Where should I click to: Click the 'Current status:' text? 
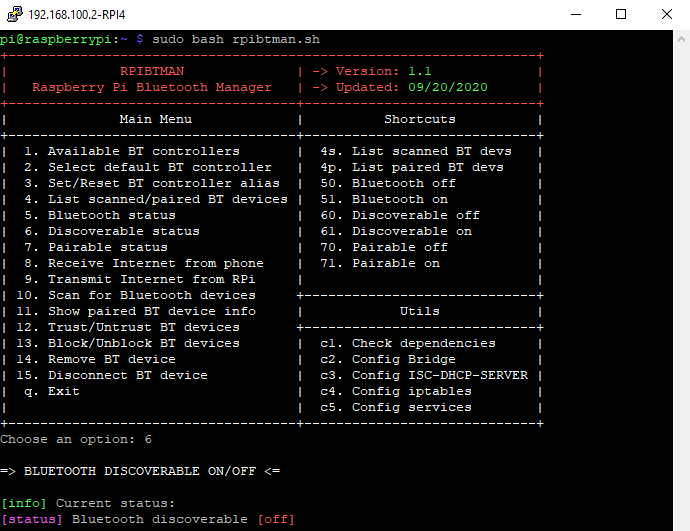(x=116, y=503)
